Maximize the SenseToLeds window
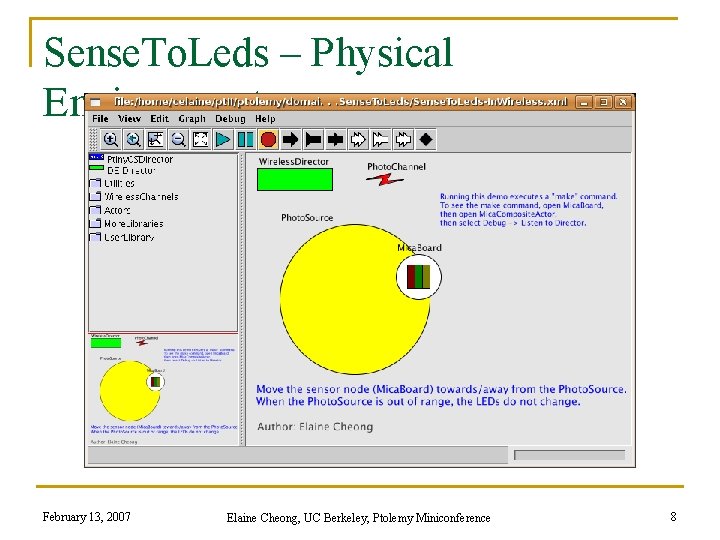The width and height of the screenshot is (720, 540). pyautogui.click(x=603, y=102)
